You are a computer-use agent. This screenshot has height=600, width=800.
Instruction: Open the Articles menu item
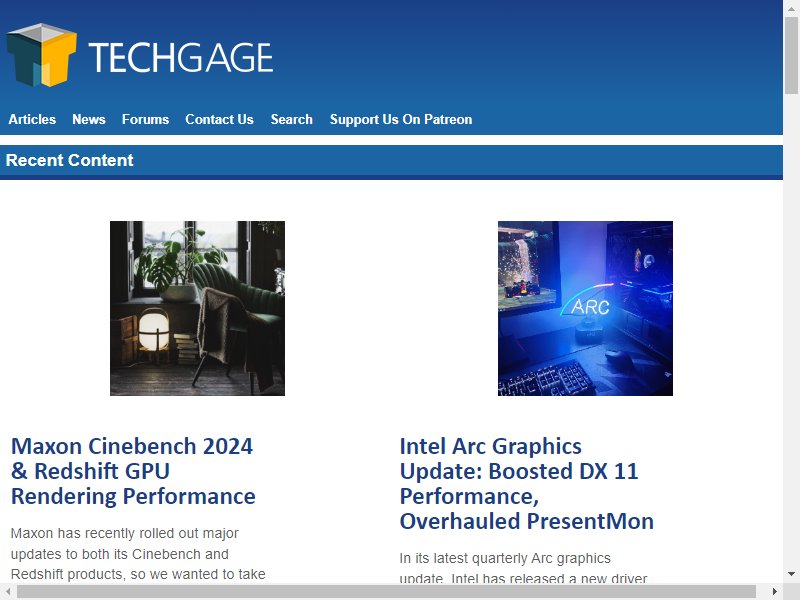tap(32, 119)
